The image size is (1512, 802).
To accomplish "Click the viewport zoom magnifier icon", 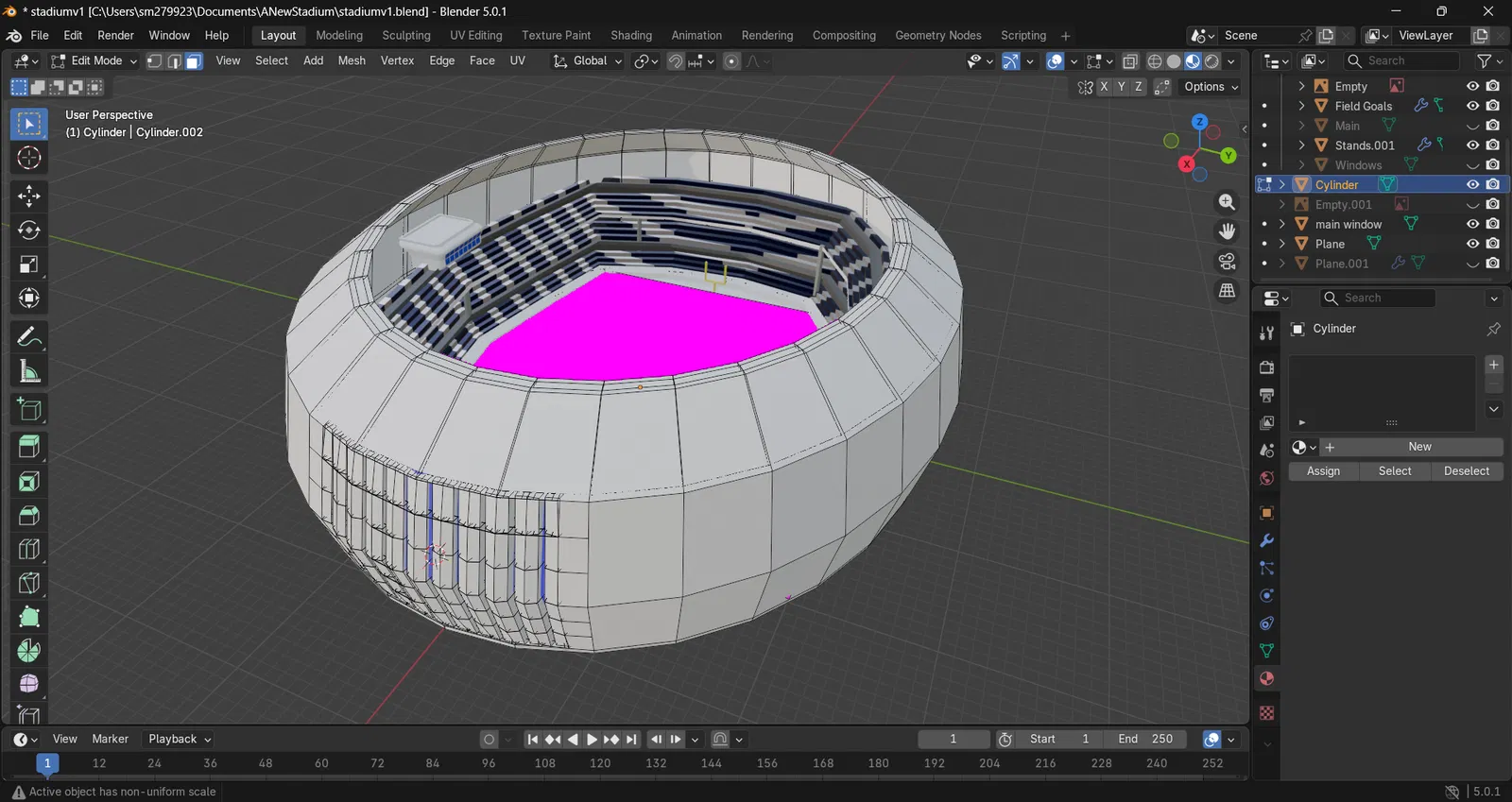I will 1227,202.
